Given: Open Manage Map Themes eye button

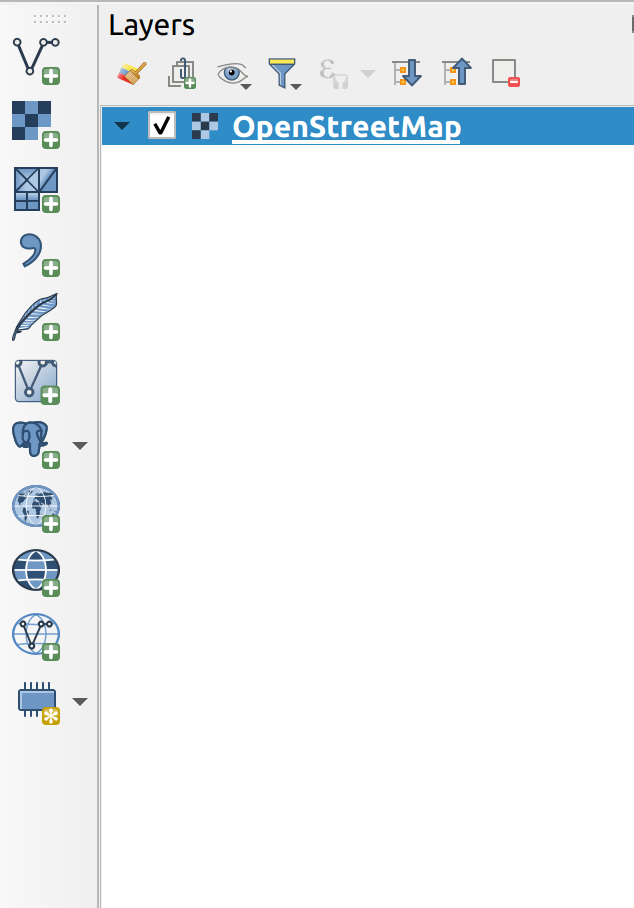Looking at the screenshot, I should pyautogui.click(x=234, y=74).
